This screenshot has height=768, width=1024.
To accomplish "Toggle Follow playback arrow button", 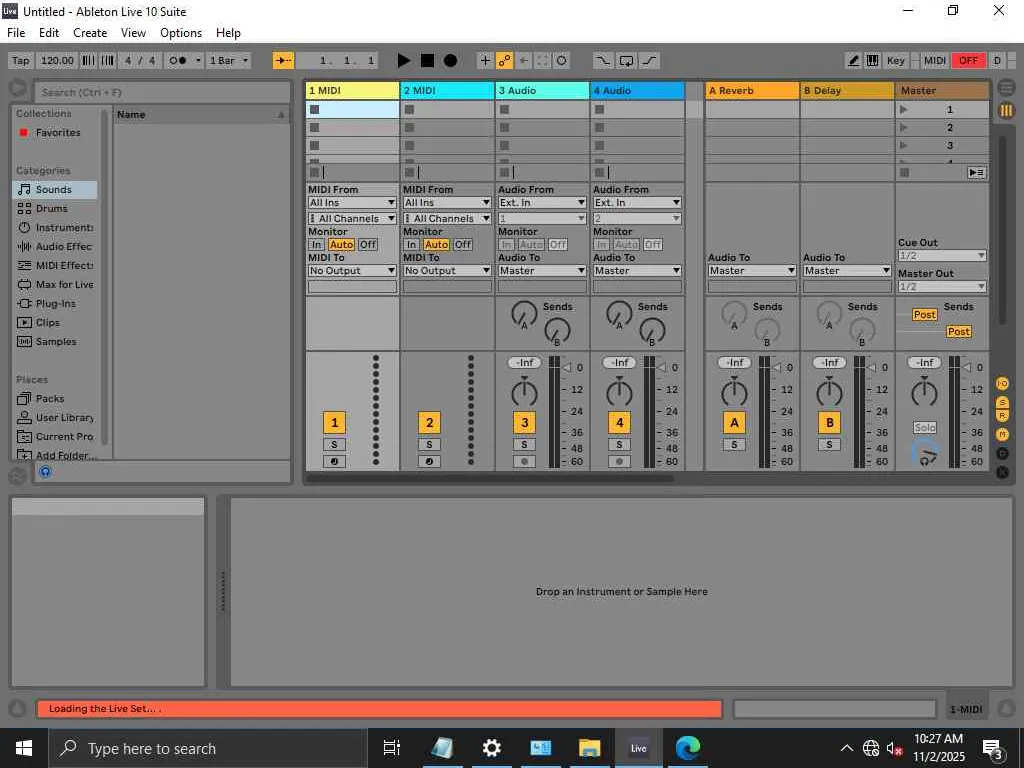I will tap(283, 61).
